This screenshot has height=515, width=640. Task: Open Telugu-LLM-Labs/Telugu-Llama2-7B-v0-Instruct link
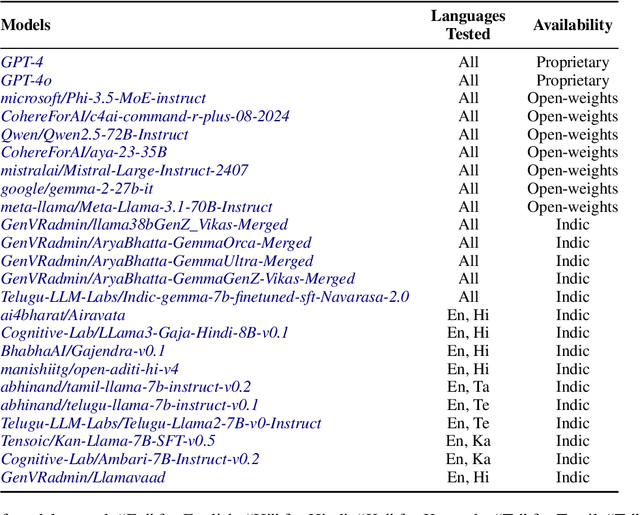(161, 423)
